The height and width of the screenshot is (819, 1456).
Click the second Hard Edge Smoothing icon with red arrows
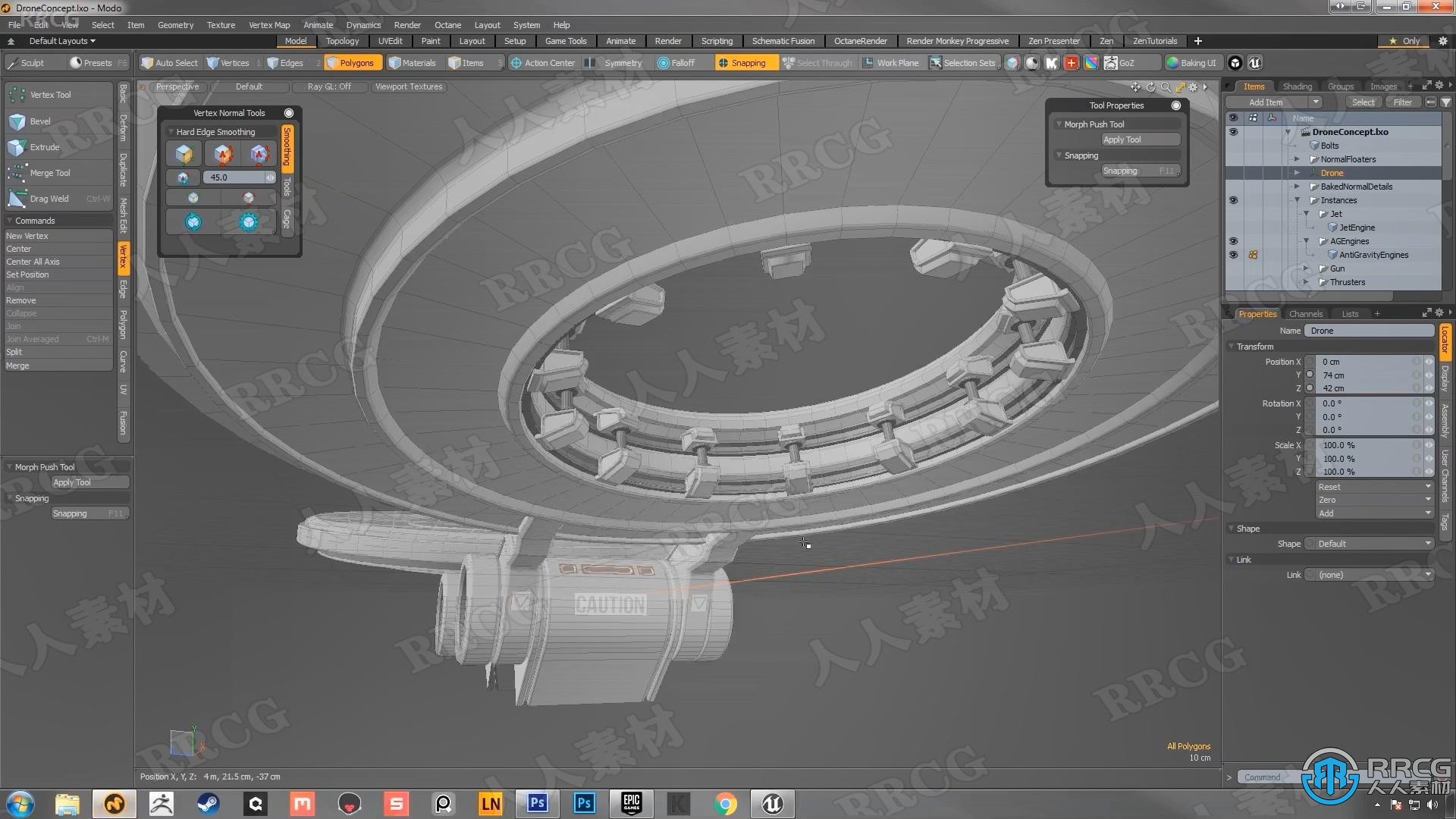point(223,154)
